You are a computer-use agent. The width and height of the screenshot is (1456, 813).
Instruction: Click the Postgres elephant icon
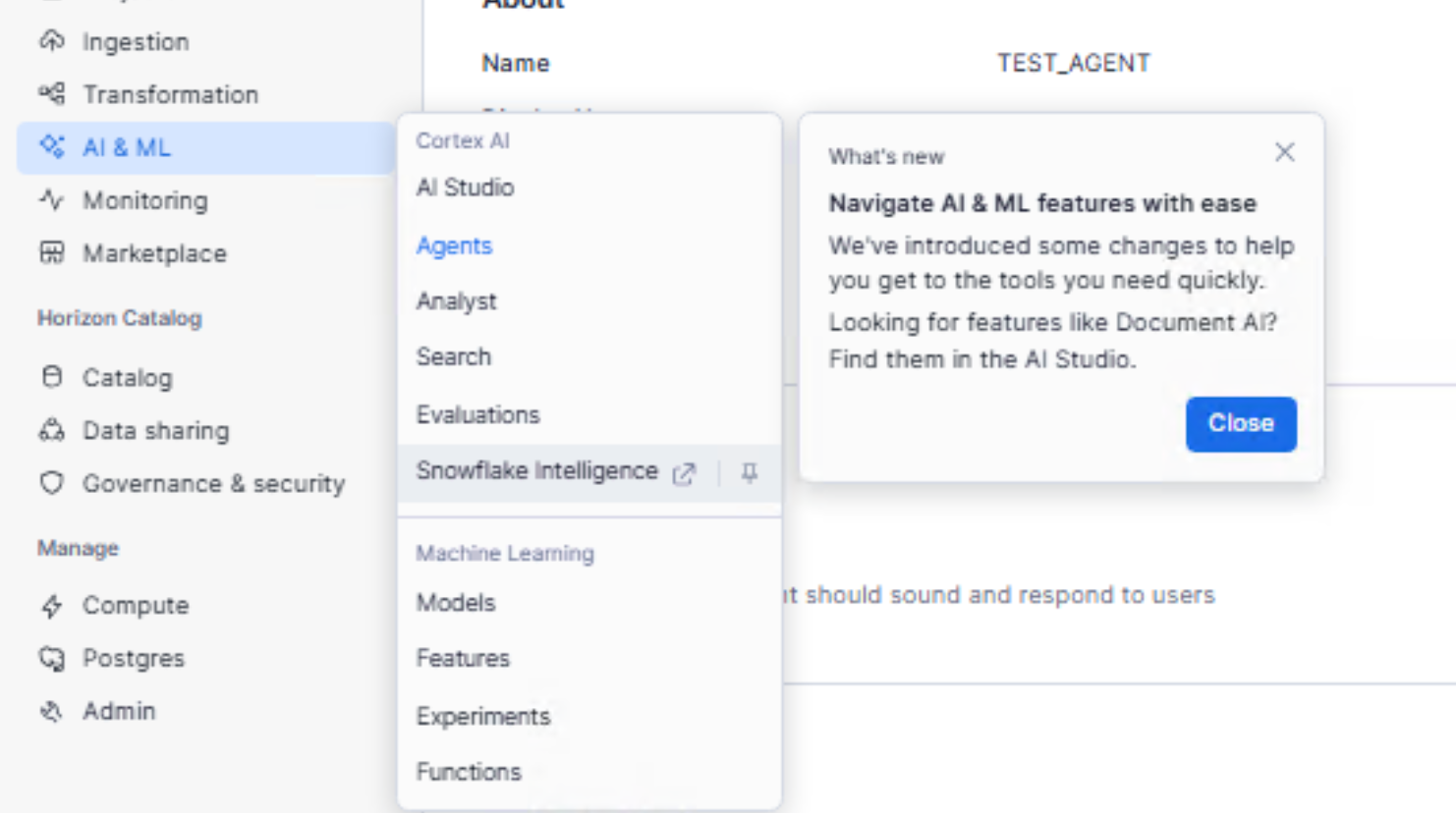click(x=52, y=658)
